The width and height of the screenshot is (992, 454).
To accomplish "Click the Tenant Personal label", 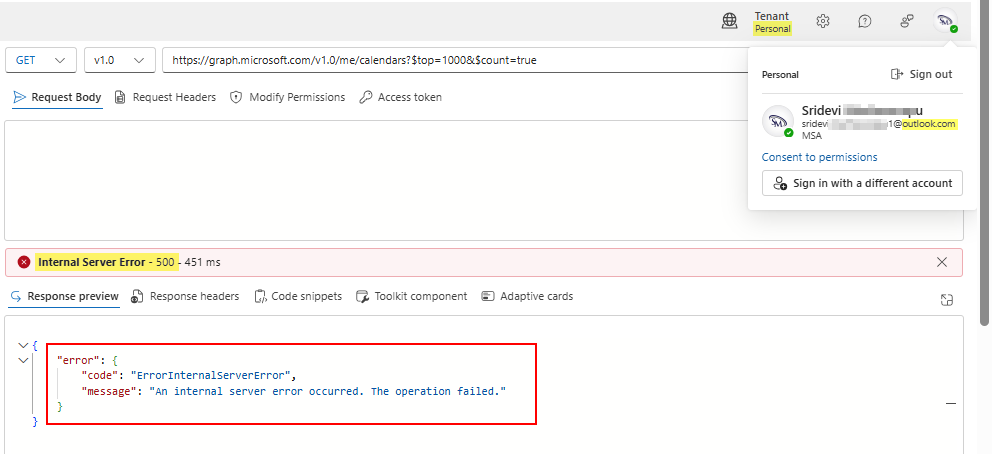I will click(772, 22).
